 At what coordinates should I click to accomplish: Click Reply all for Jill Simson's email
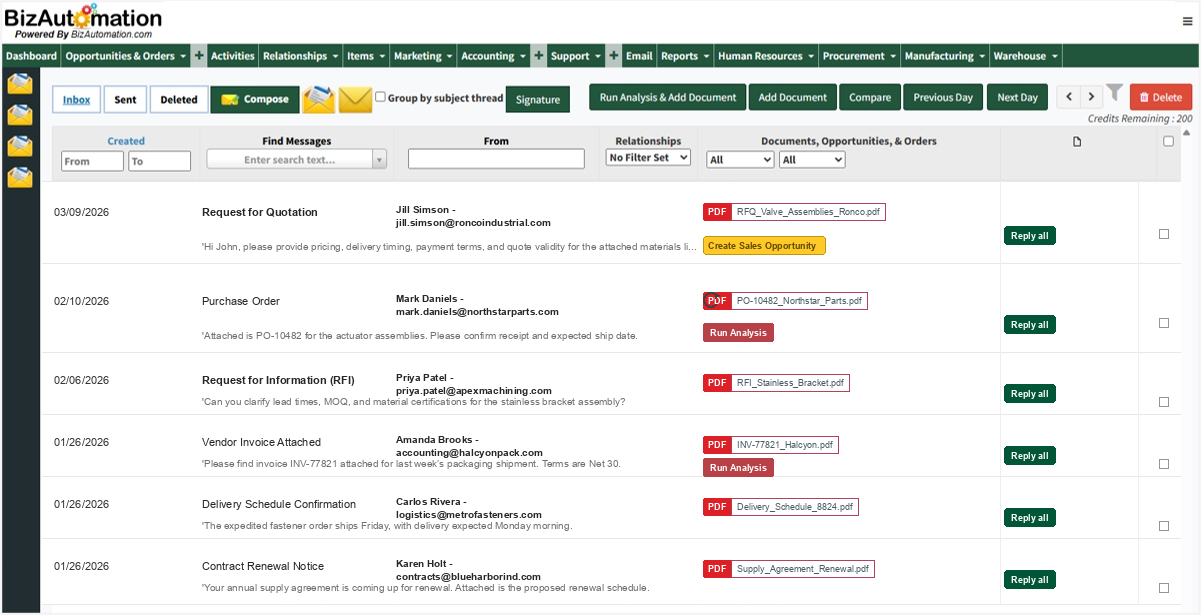click(x=1029, y=236)
